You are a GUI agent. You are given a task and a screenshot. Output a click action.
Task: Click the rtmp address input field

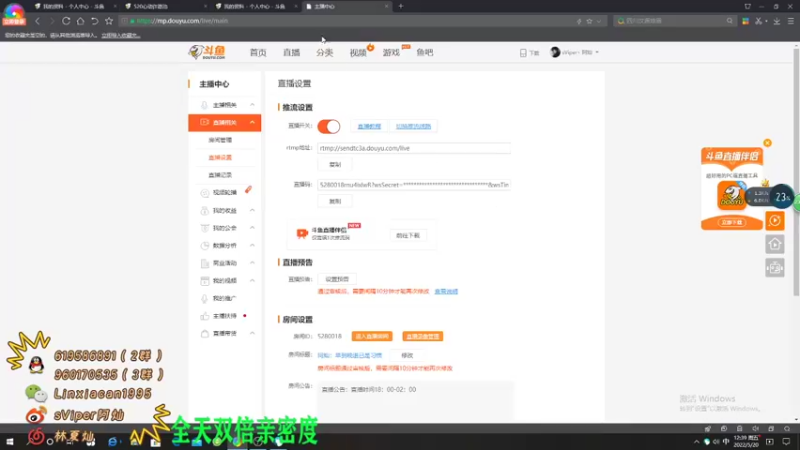tap(414, 148)
